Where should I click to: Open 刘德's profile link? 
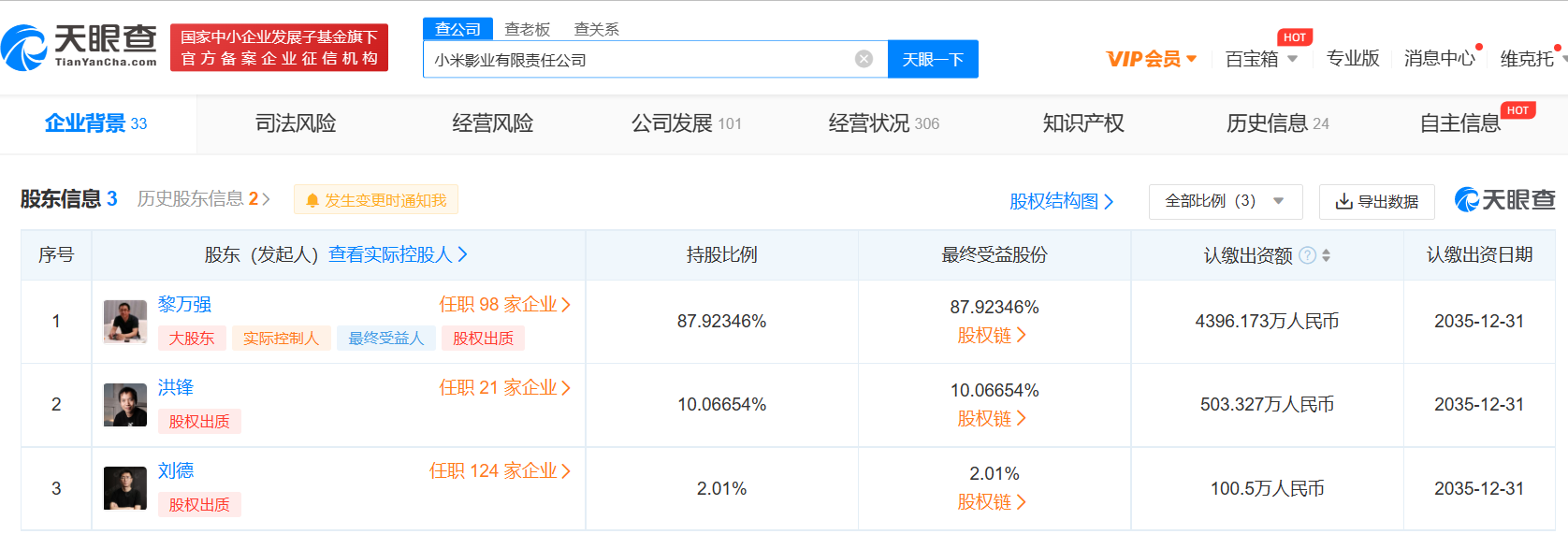pos(176,470)
